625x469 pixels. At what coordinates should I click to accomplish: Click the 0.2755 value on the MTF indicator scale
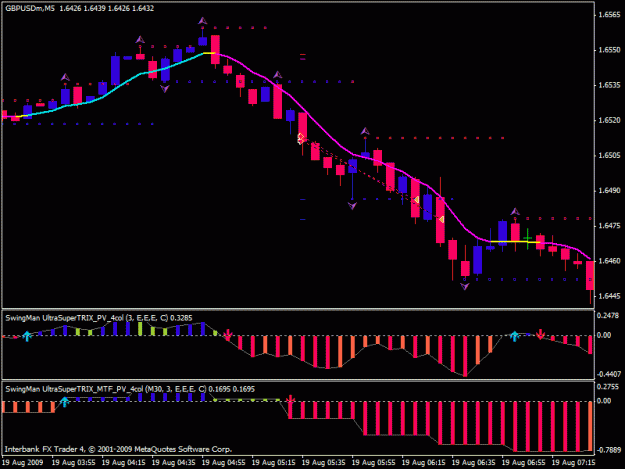(608, 387)
